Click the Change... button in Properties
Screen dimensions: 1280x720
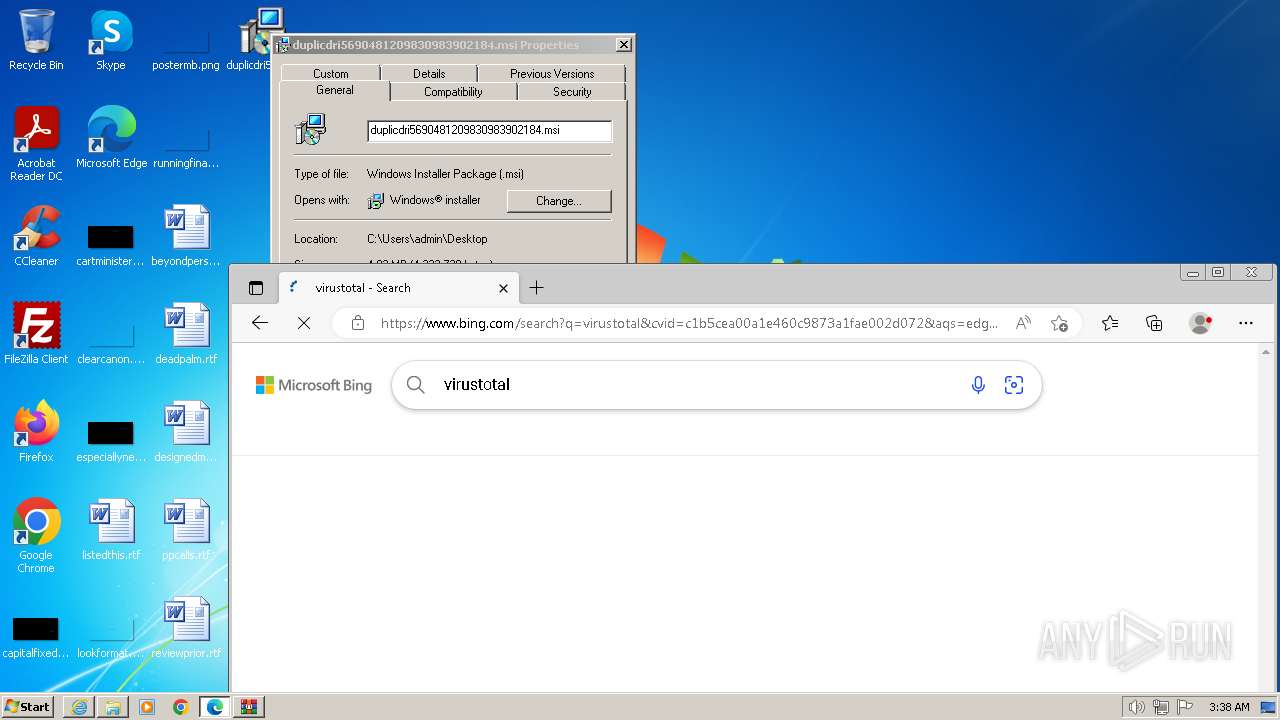pyautogui.click(x=559, y=201)
